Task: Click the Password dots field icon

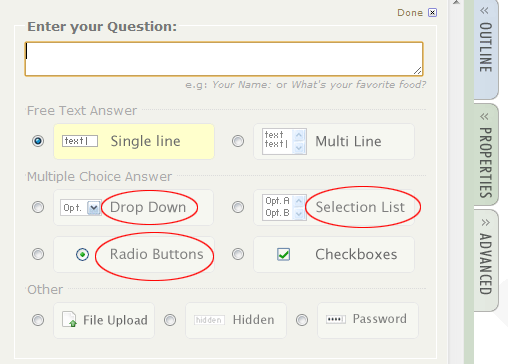Action: [336, 319]
